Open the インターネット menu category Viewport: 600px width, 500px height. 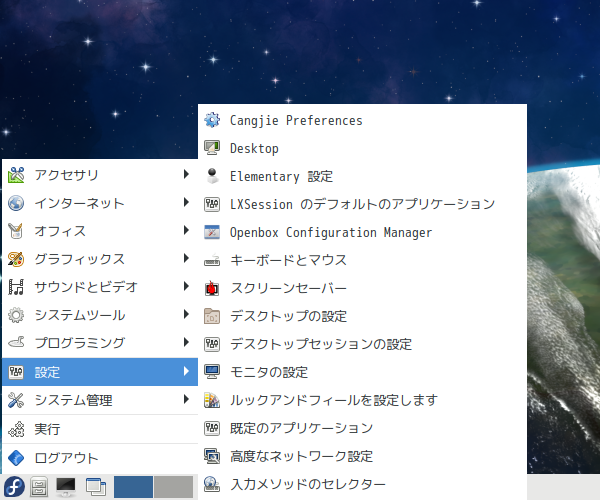100,203
